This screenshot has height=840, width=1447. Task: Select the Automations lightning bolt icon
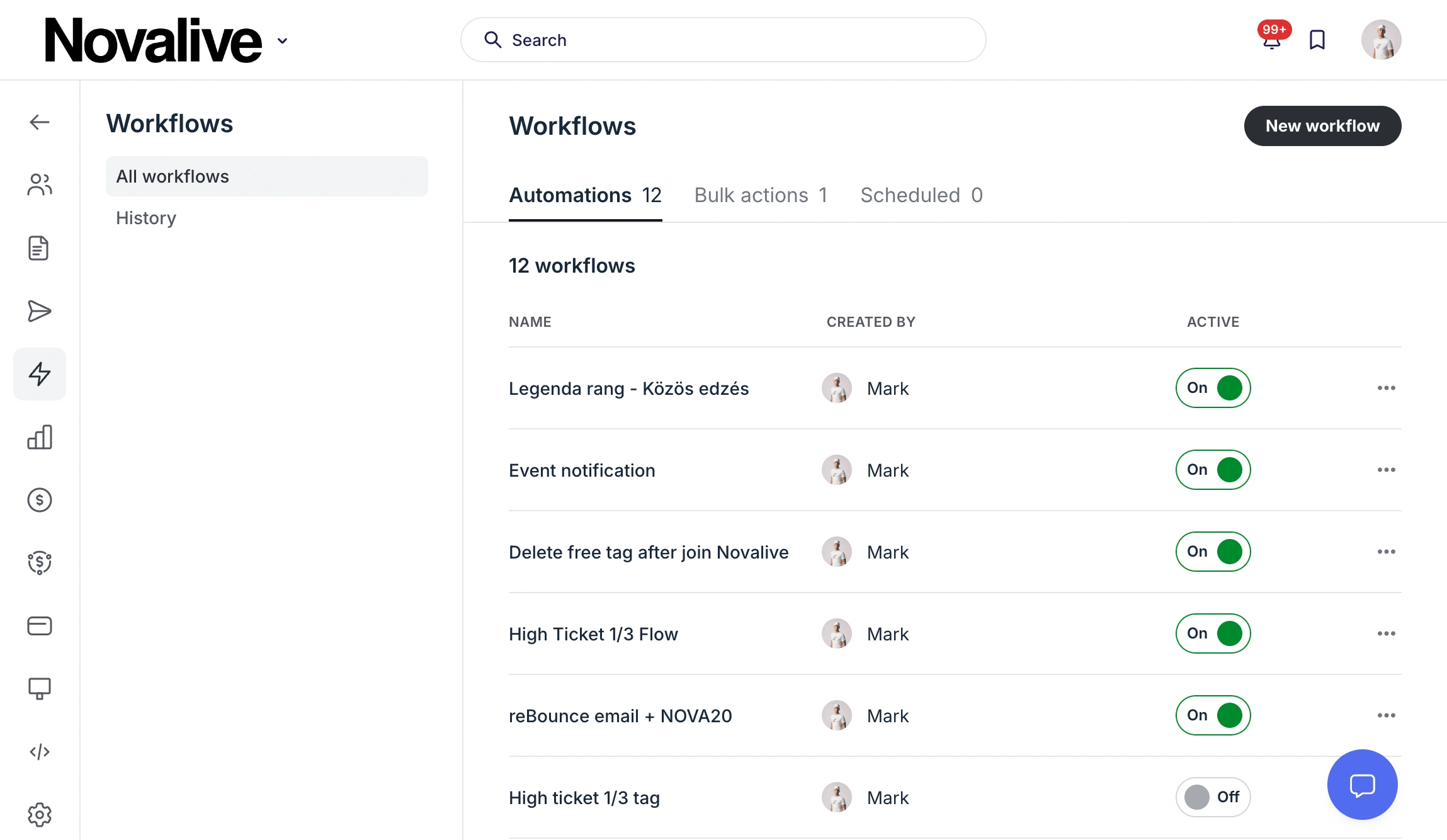[x=39, y=374]
